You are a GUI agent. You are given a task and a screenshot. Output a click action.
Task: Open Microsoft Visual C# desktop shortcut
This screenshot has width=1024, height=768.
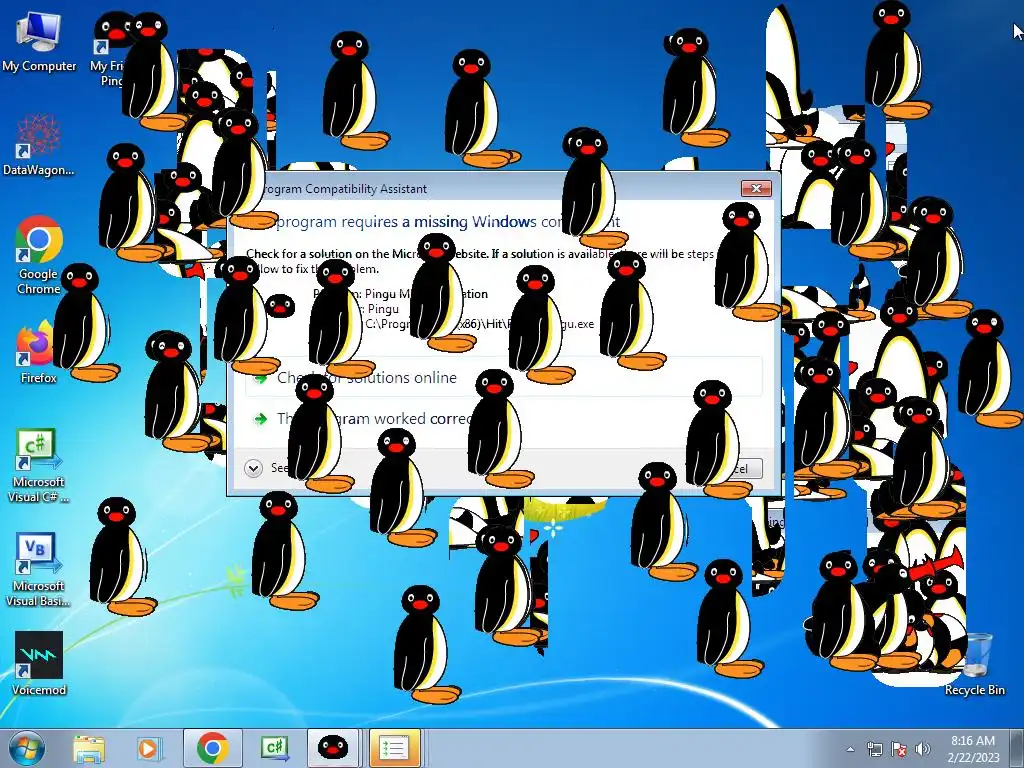(x=38, y=466)
